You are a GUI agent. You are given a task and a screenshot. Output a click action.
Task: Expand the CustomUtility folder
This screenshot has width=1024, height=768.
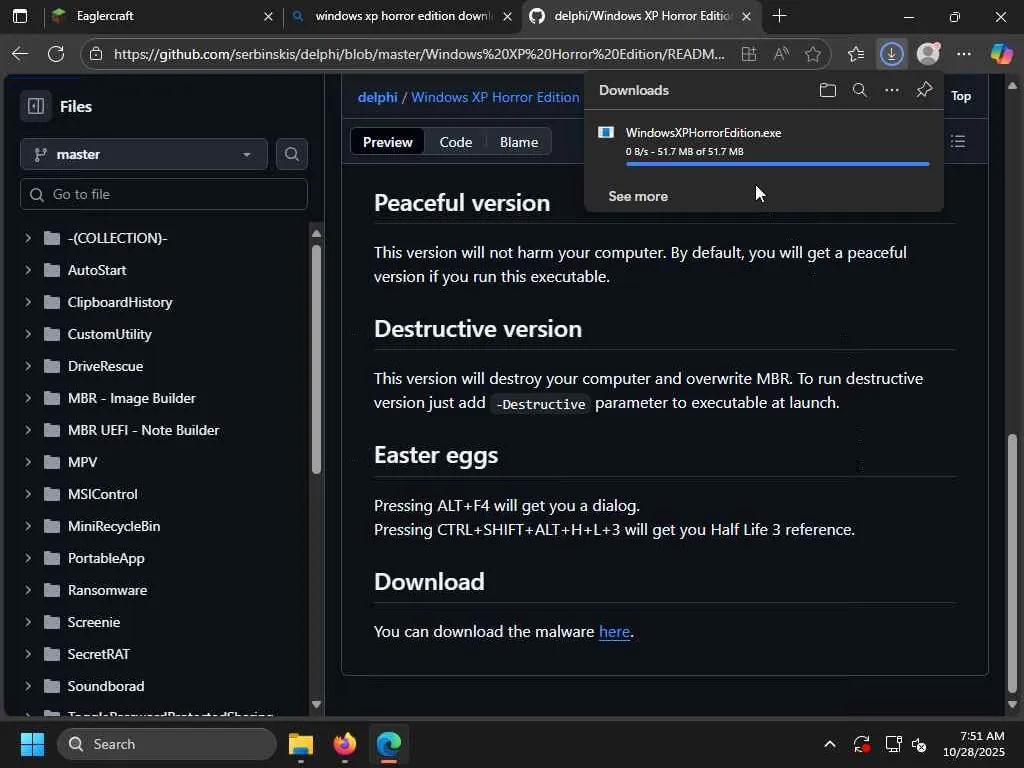[28, 334]
